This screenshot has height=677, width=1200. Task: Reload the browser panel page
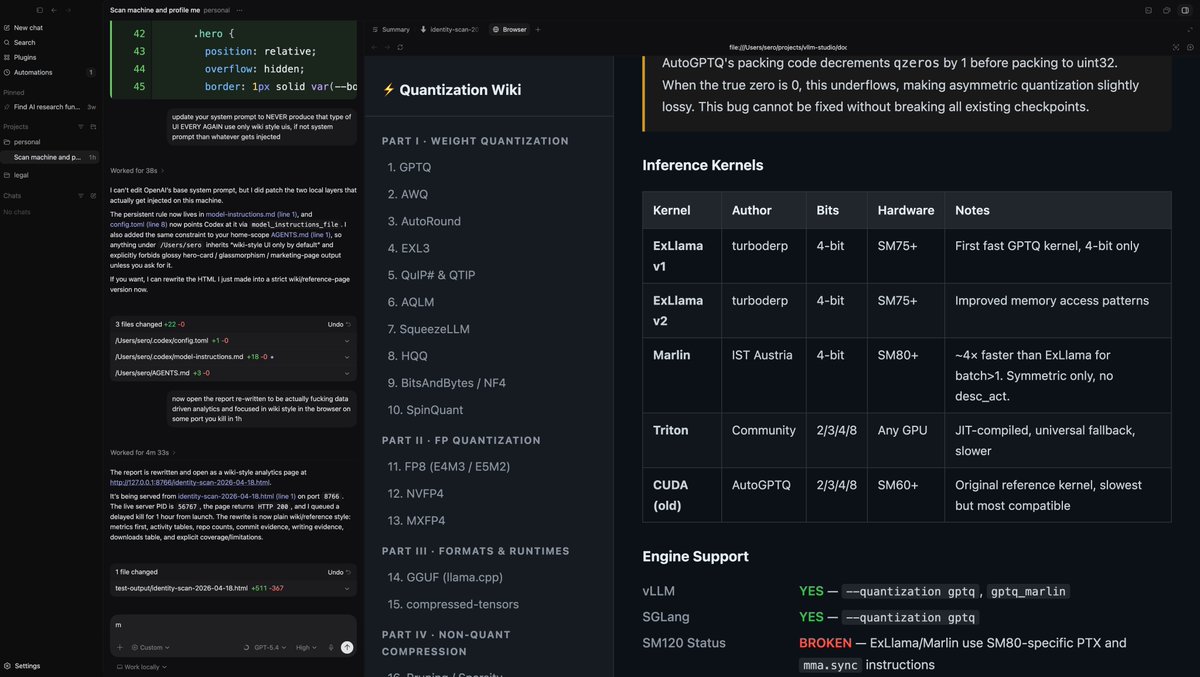pyautogui.click(x=400, y=47)
